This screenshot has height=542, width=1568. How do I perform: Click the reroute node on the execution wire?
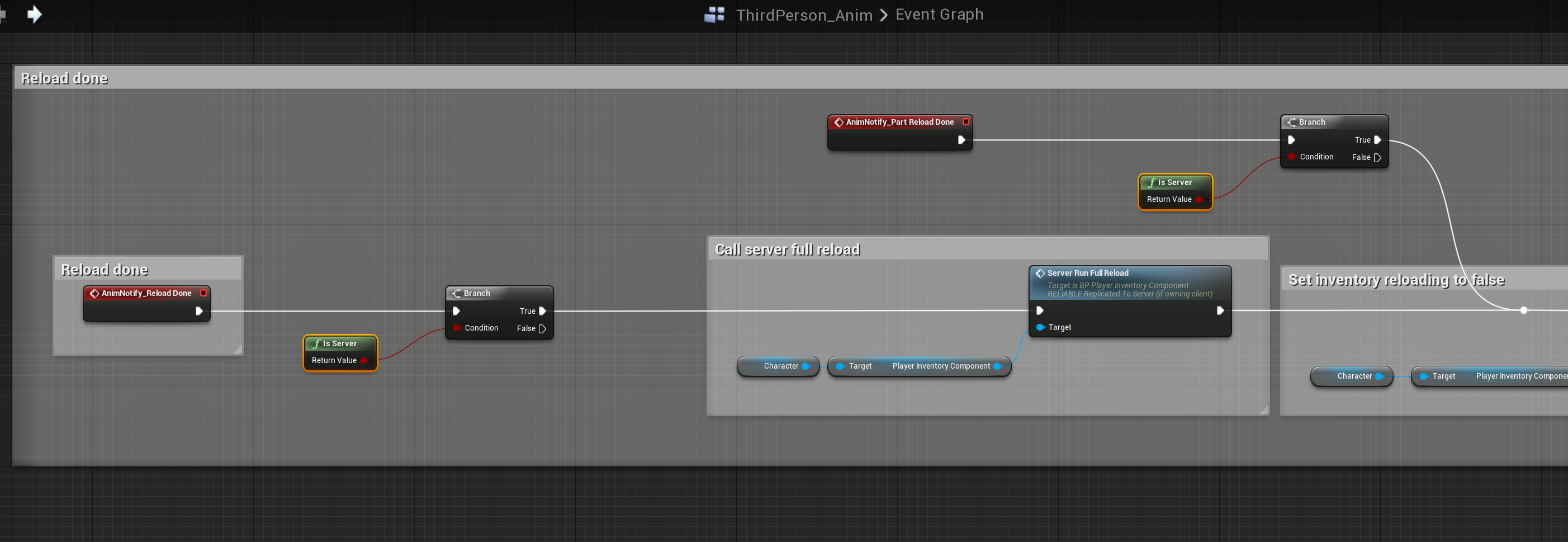[1523, 310]
